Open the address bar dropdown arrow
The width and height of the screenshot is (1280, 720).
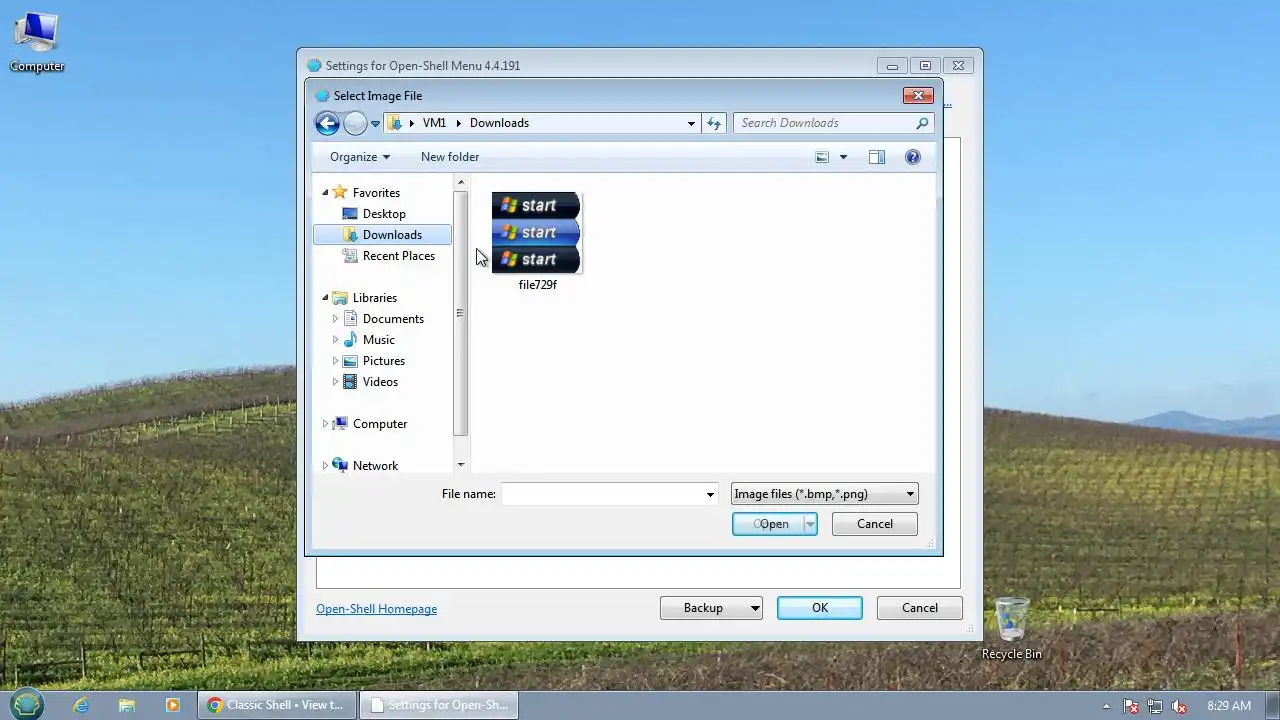coord(691,123)
